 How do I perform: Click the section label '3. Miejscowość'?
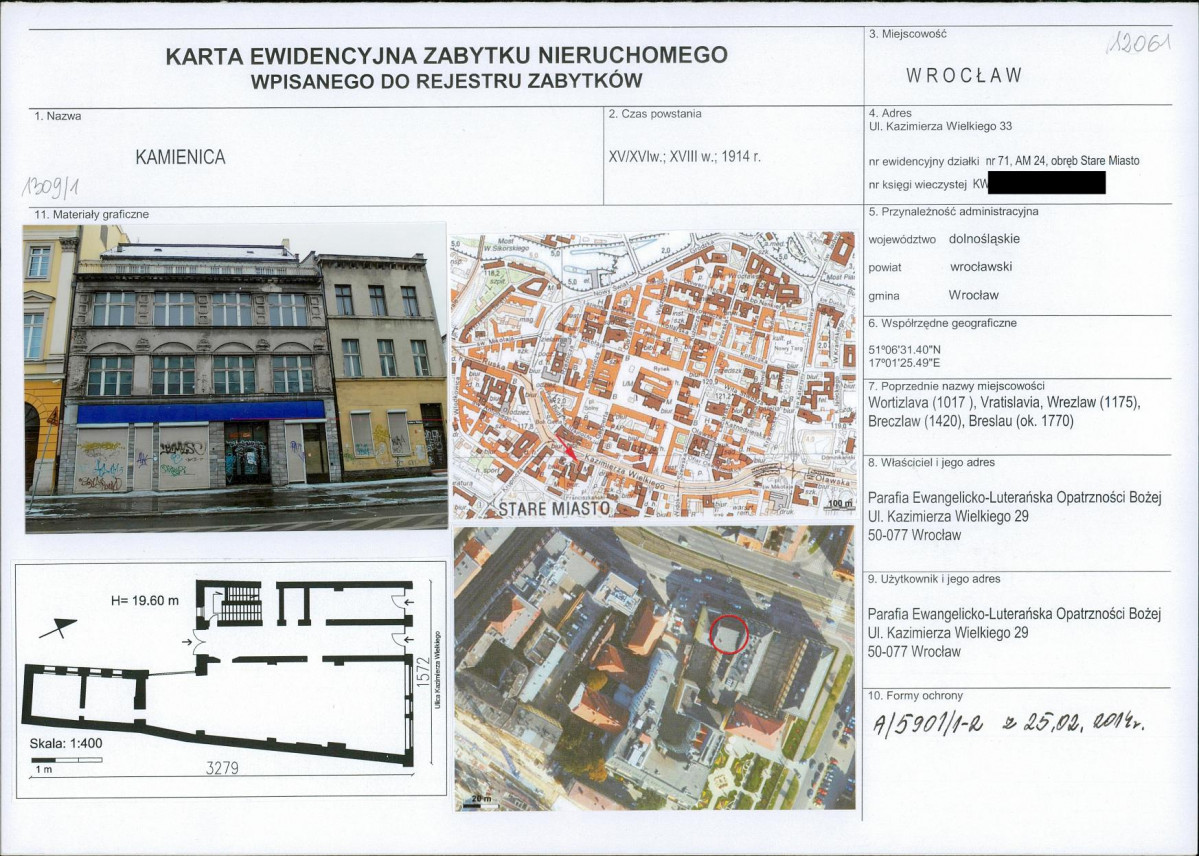(908, 34)
